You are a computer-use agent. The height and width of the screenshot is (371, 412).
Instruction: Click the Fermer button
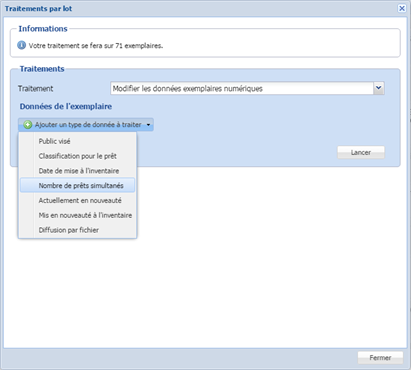(x=380, y=358)
